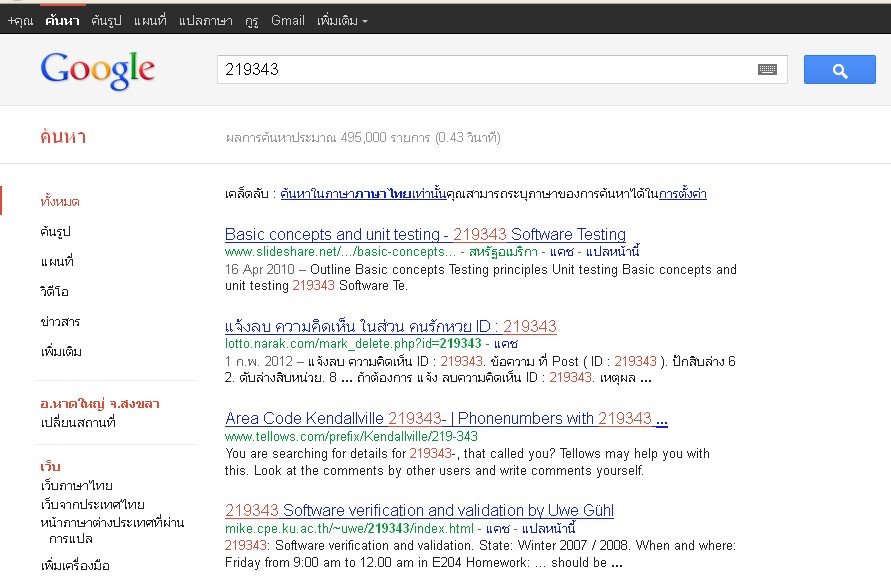The height and width of the screenshot is (584, 891).
Task: Click แปลหน้านี้ on the mike.cpe.ku.ac.th result
Action: click(548, 528)
